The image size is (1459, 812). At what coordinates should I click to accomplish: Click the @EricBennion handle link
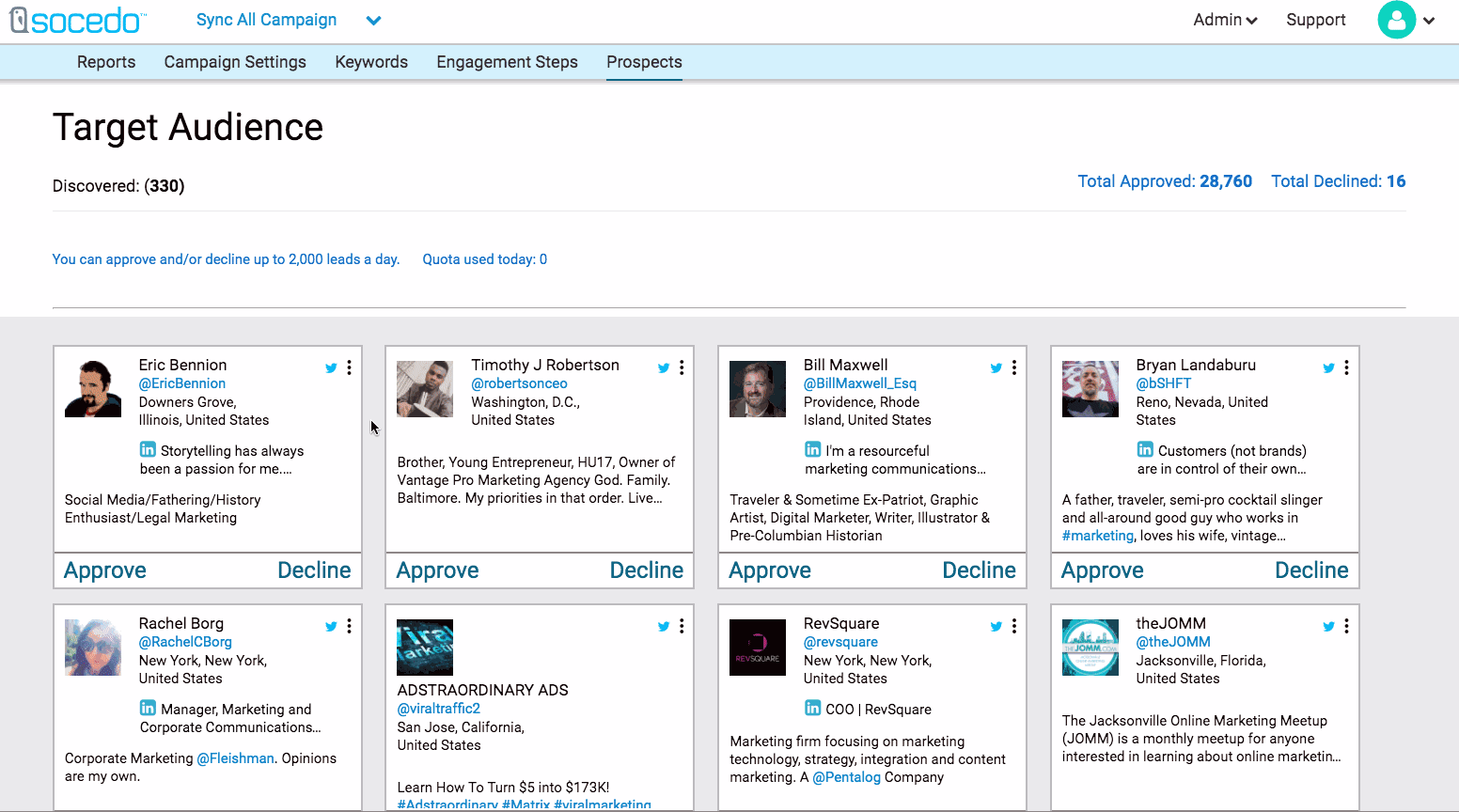click(x=182, y=383)
